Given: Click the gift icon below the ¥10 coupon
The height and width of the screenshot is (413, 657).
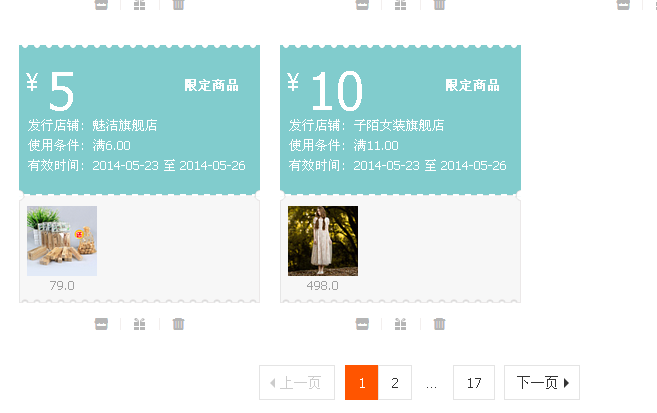Looking at the screenshot, I should 400,324.
